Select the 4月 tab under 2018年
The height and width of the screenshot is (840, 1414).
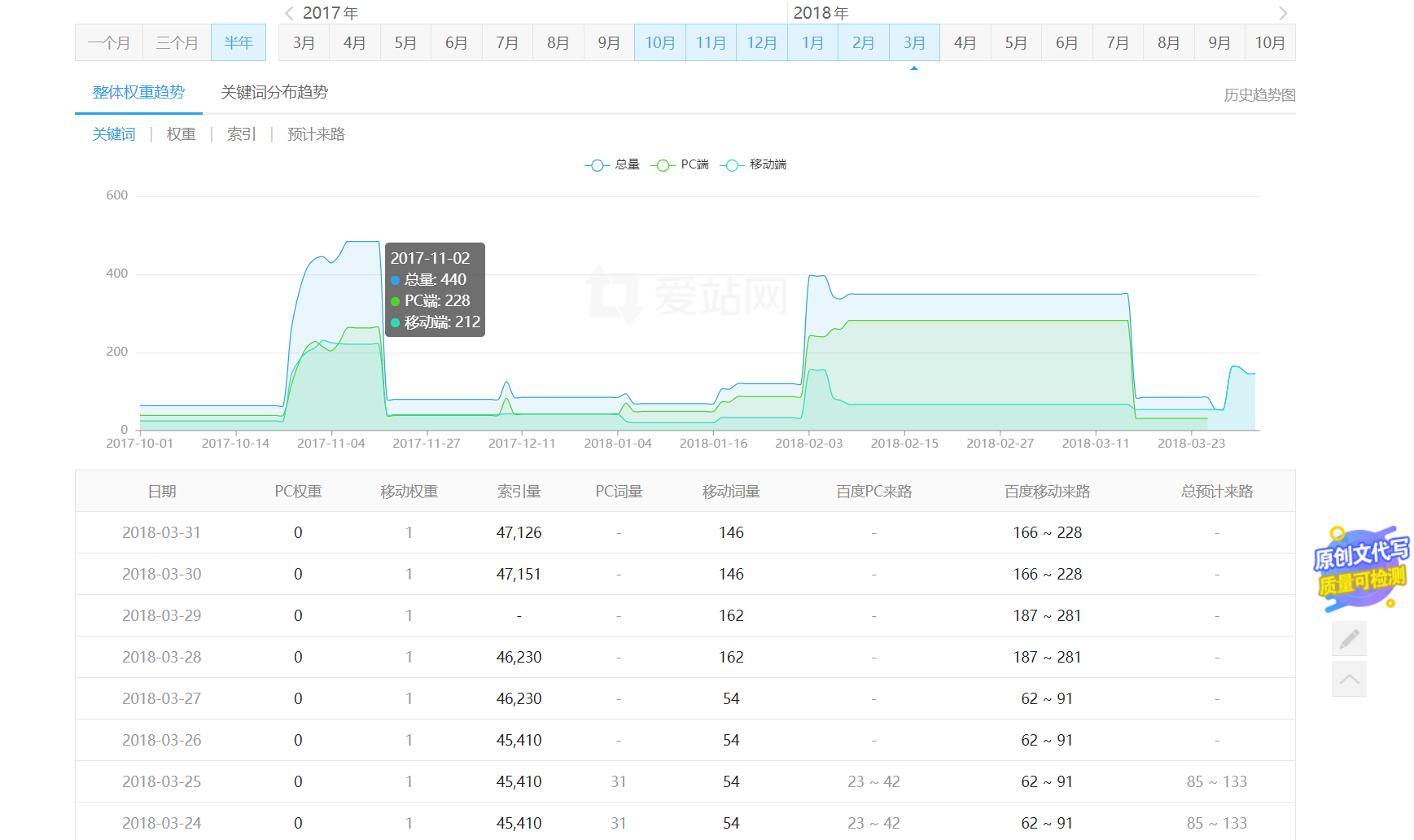(x=965, y=42)
